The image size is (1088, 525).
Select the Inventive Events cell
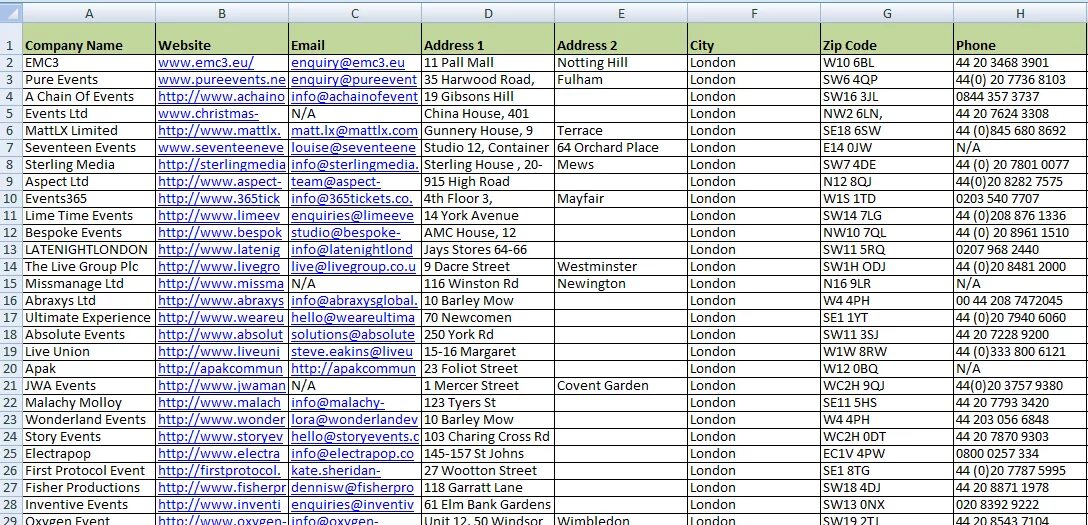click(x=89, y=504)
